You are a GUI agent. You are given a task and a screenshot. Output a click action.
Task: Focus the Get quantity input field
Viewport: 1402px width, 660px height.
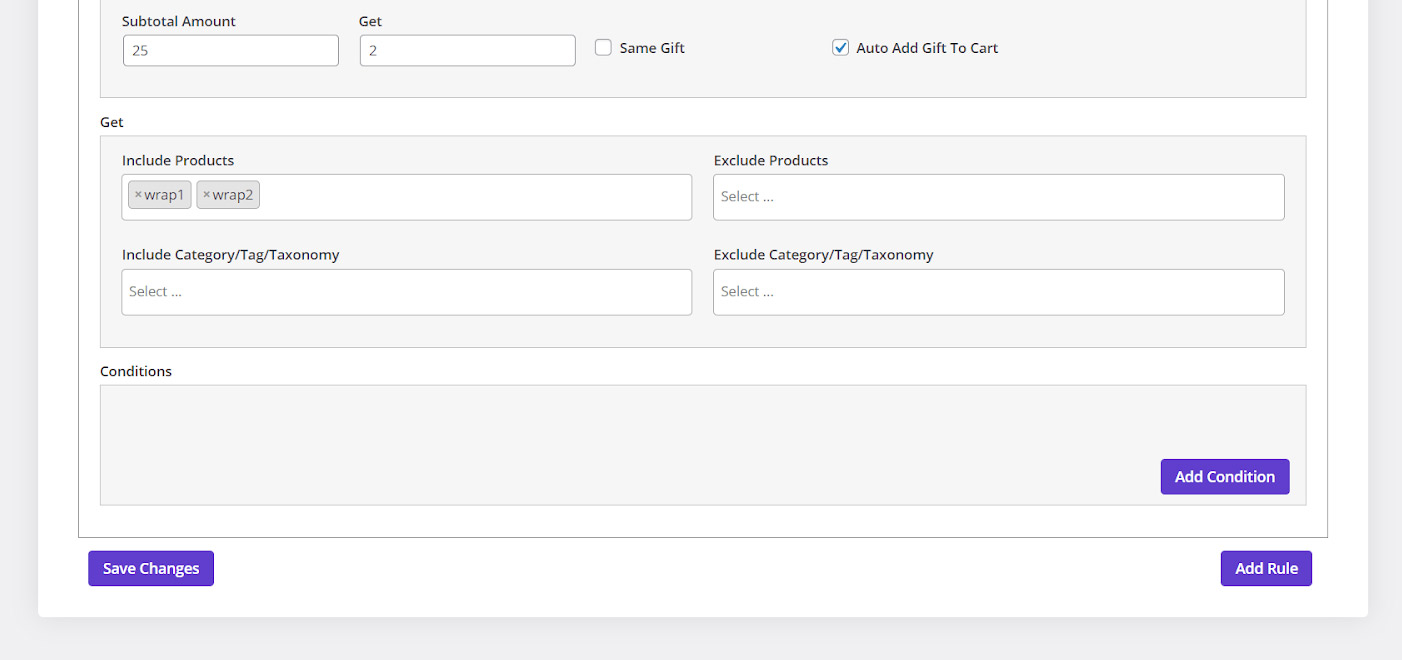point(467,50)
